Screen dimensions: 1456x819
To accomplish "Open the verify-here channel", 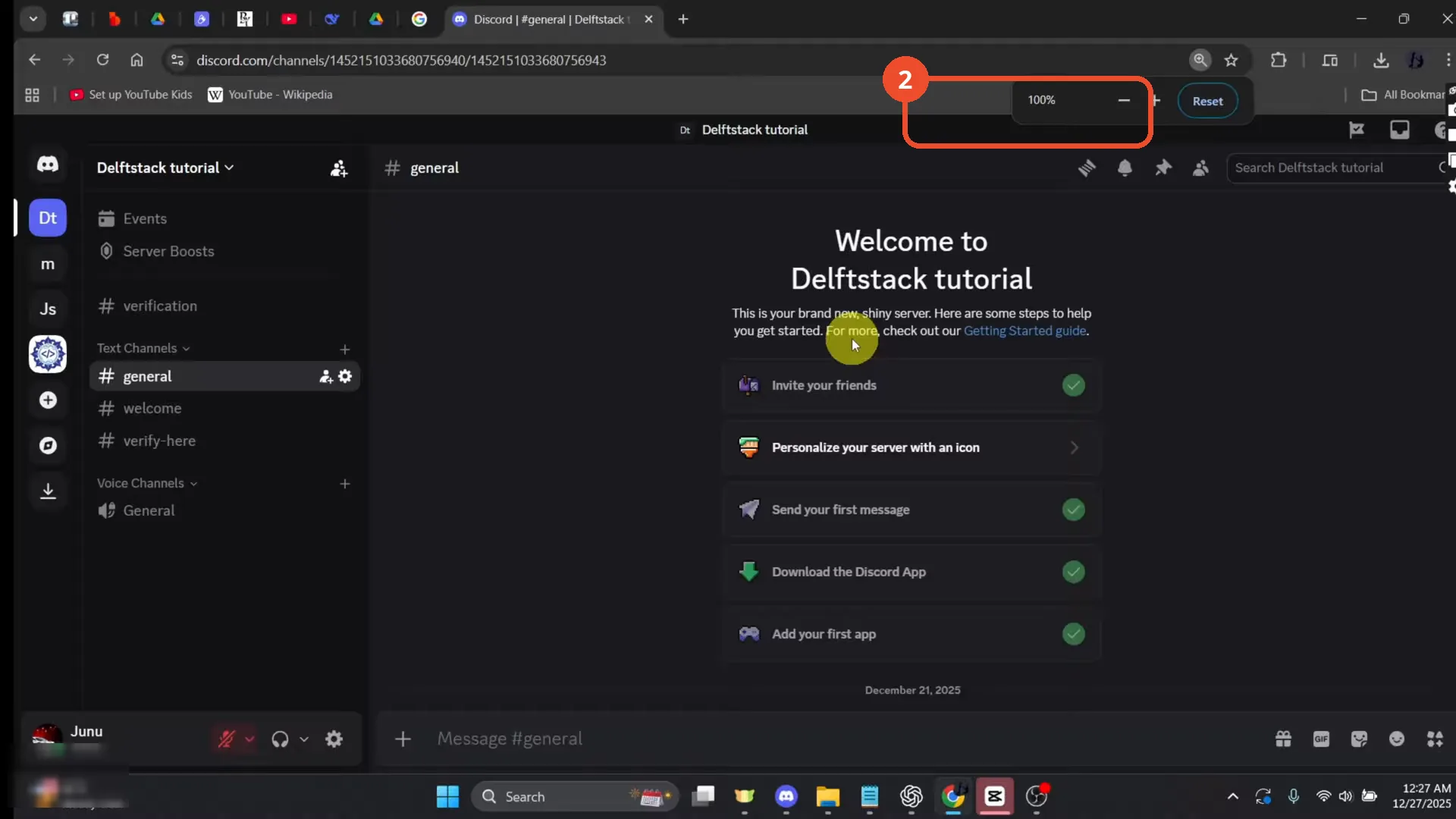I will click(x=224, y=441).
